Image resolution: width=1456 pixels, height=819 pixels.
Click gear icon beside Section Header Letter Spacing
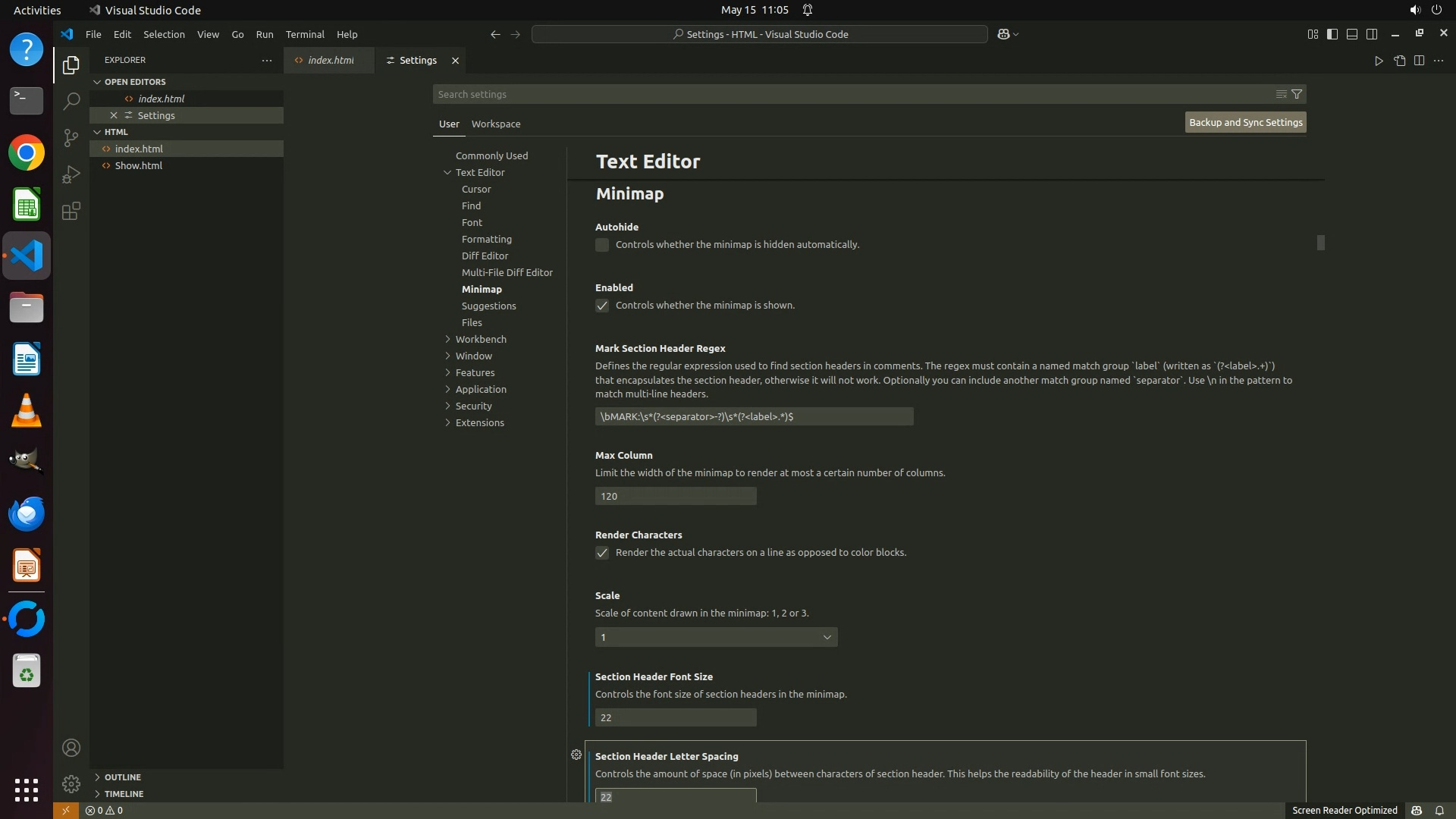click(x=576, y=755)
